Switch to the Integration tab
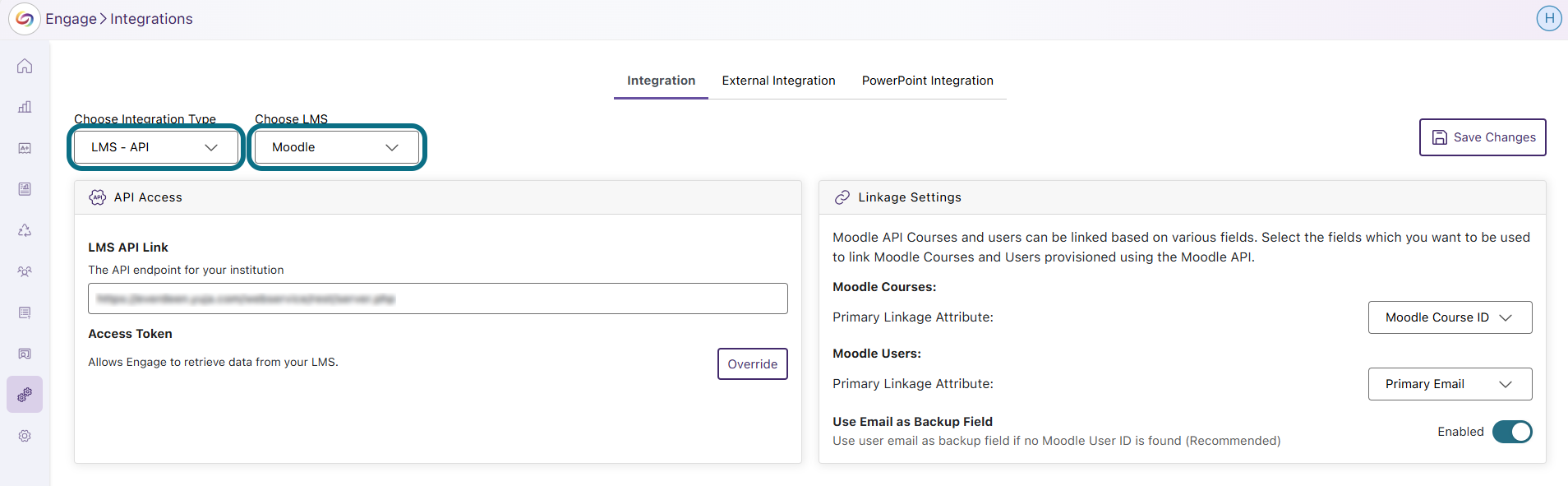The image size is (1568, 486). point(661,81)
